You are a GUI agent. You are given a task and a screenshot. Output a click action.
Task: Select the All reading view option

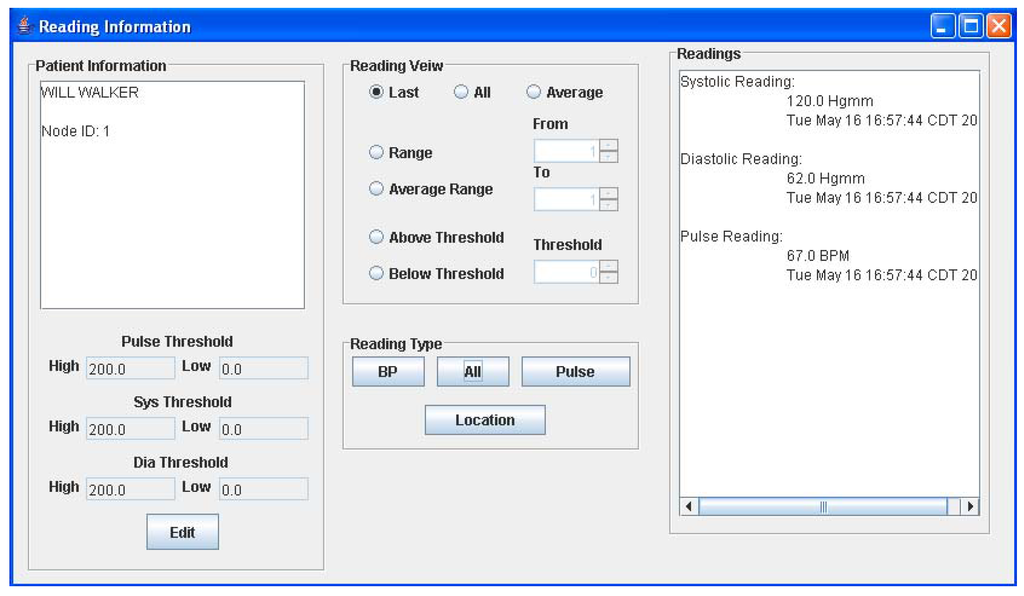point(461,92)
